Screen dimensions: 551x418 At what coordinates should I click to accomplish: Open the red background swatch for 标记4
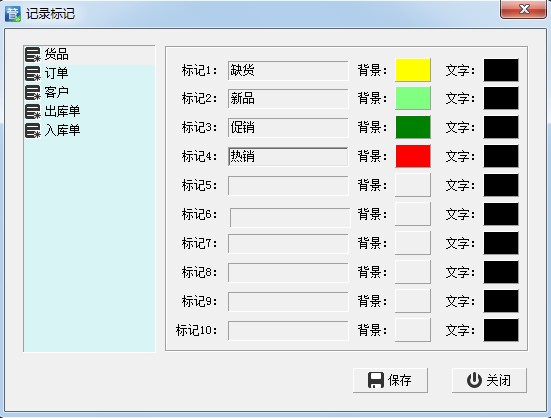(x=413, y=156)
